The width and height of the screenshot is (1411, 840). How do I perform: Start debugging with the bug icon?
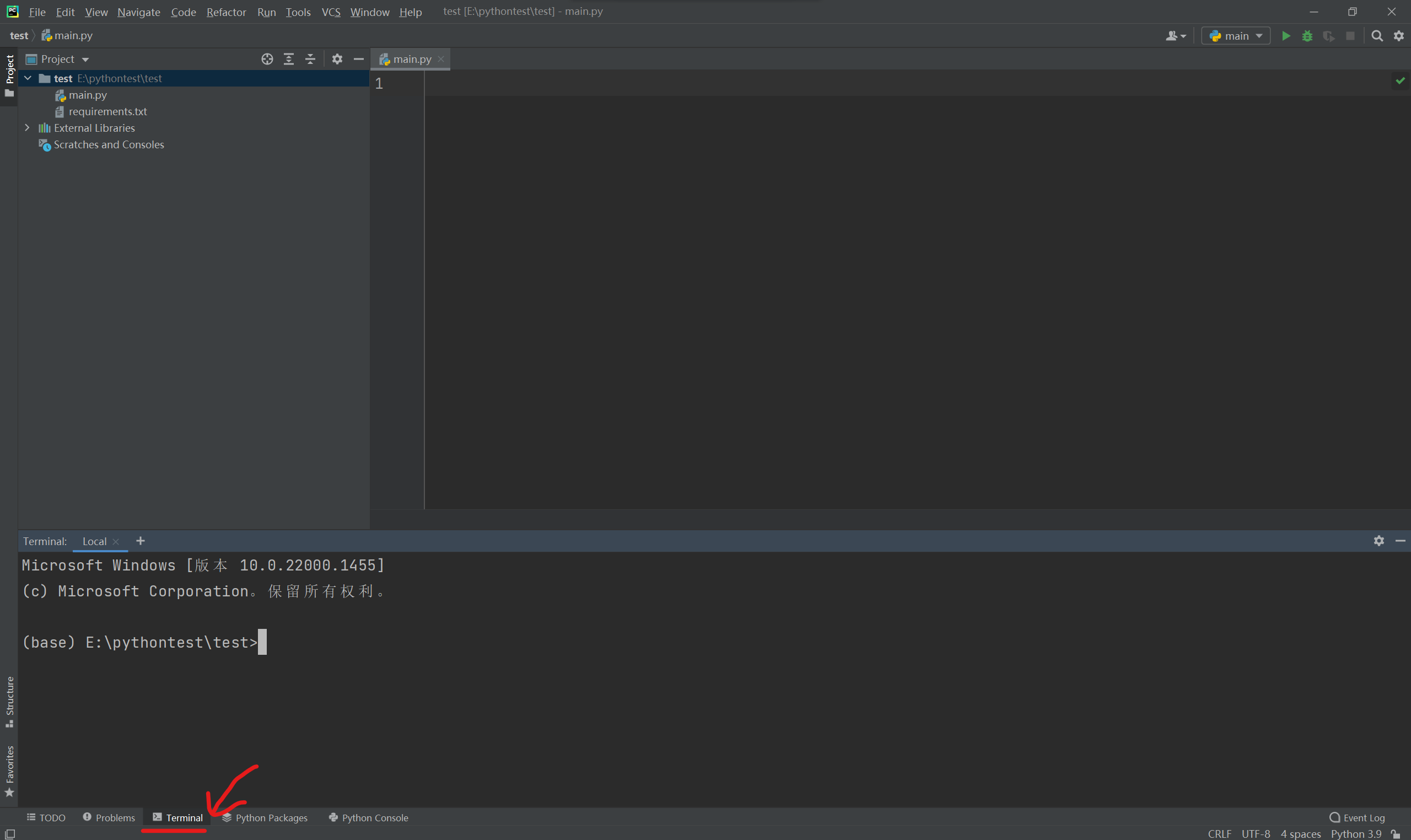tap(1307, 36)
